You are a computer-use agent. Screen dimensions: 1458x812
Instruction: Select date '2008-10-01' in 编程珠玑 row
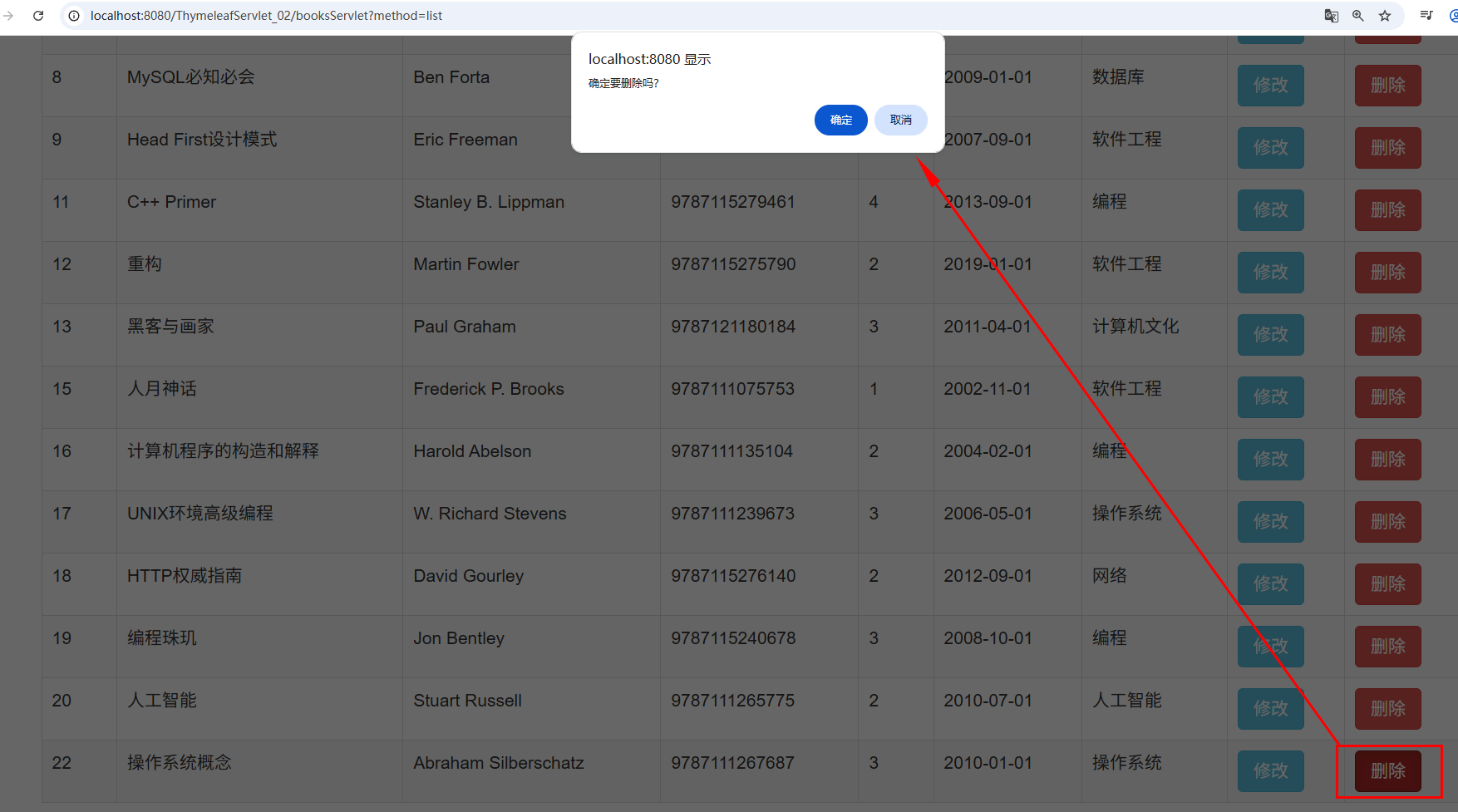(x=988, y=638)
